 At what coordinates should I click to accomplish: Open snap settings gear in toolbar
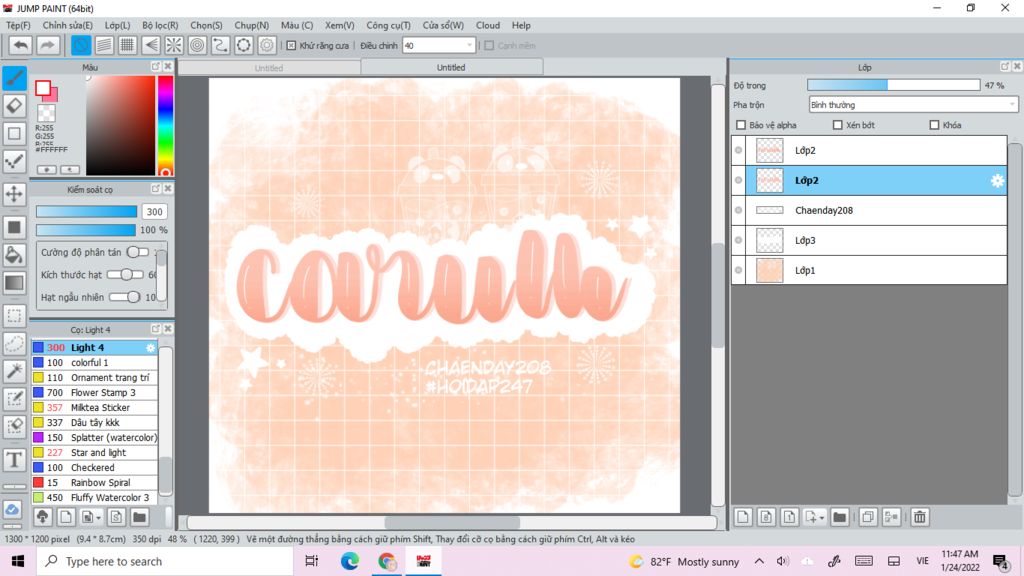(x=266, y=45)
